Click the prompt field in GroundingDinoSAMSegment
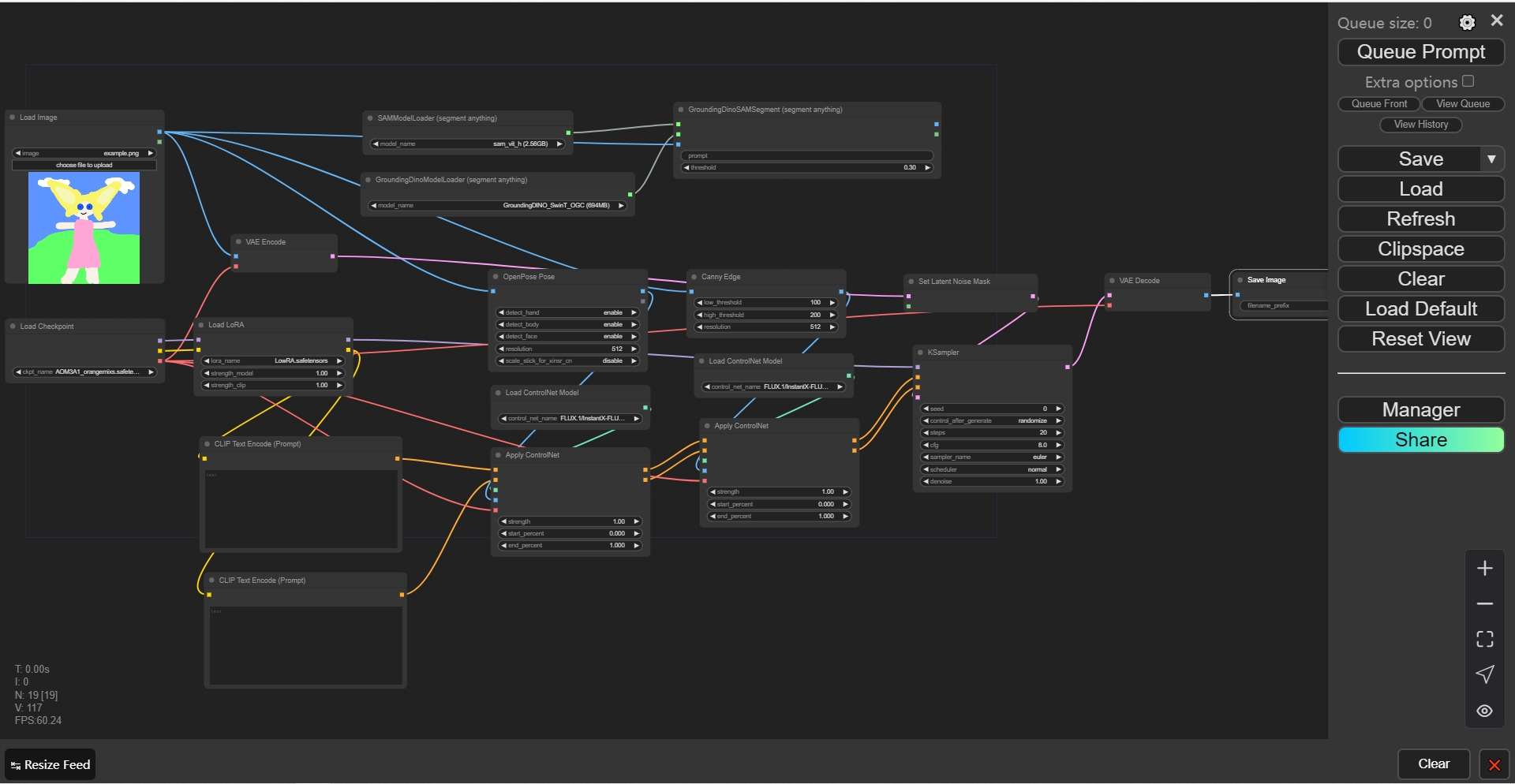This screenshot has height=784, width=1515. 807,156
